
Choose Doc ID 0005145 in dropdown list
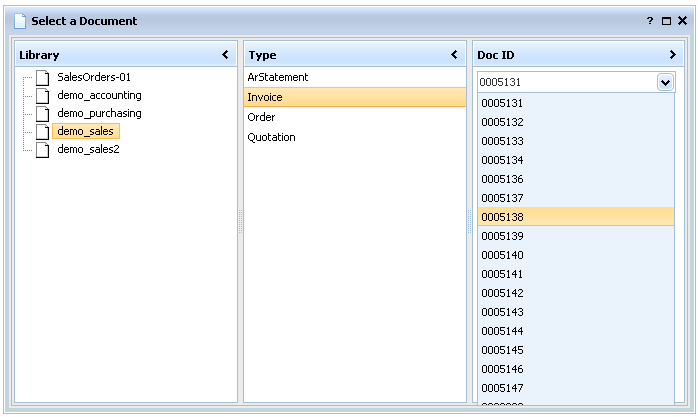502,350
